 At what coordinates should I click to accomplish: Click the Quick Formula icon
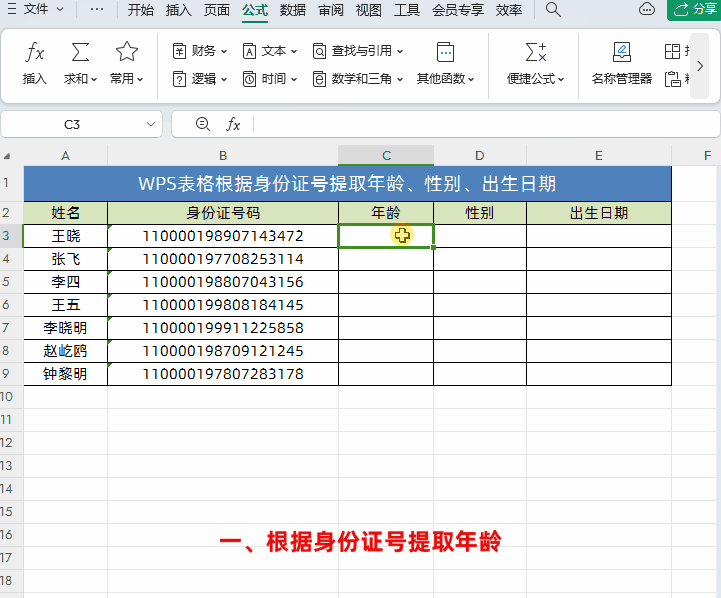[536, 52]
